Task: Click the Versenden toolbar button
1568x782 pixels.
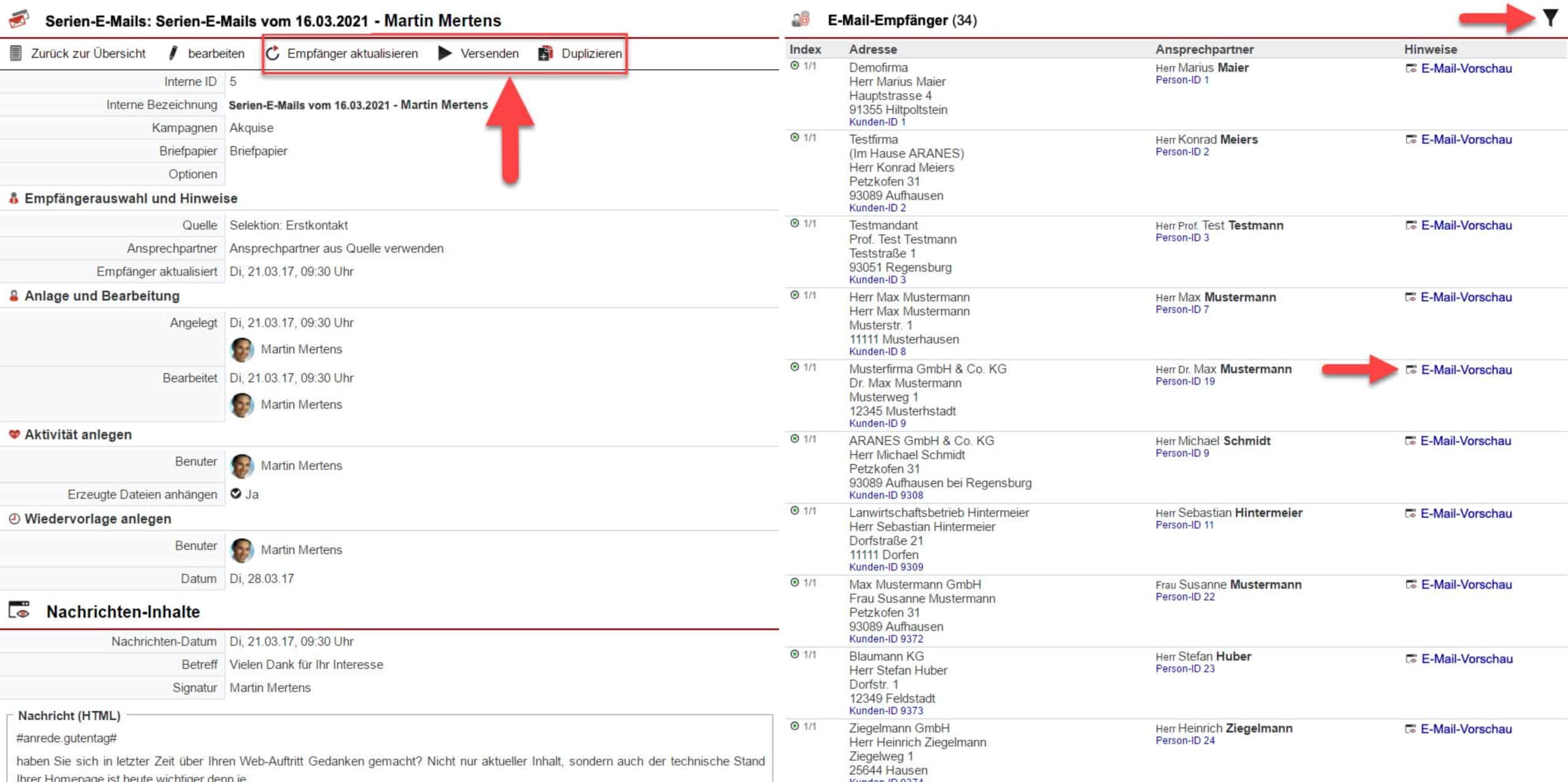Action: tap(489, 53)
